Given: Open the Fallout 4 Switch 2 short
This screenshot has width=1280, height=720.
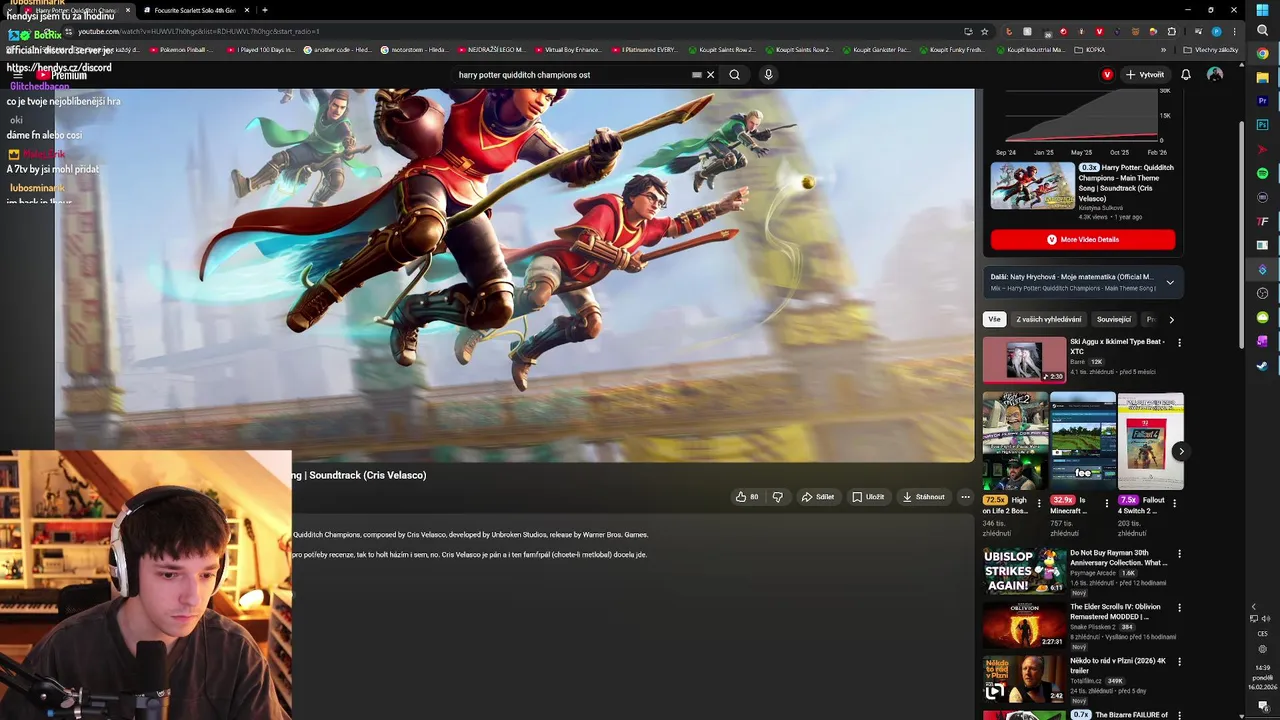Looking at the screenshot, I should pos(1150,441).
